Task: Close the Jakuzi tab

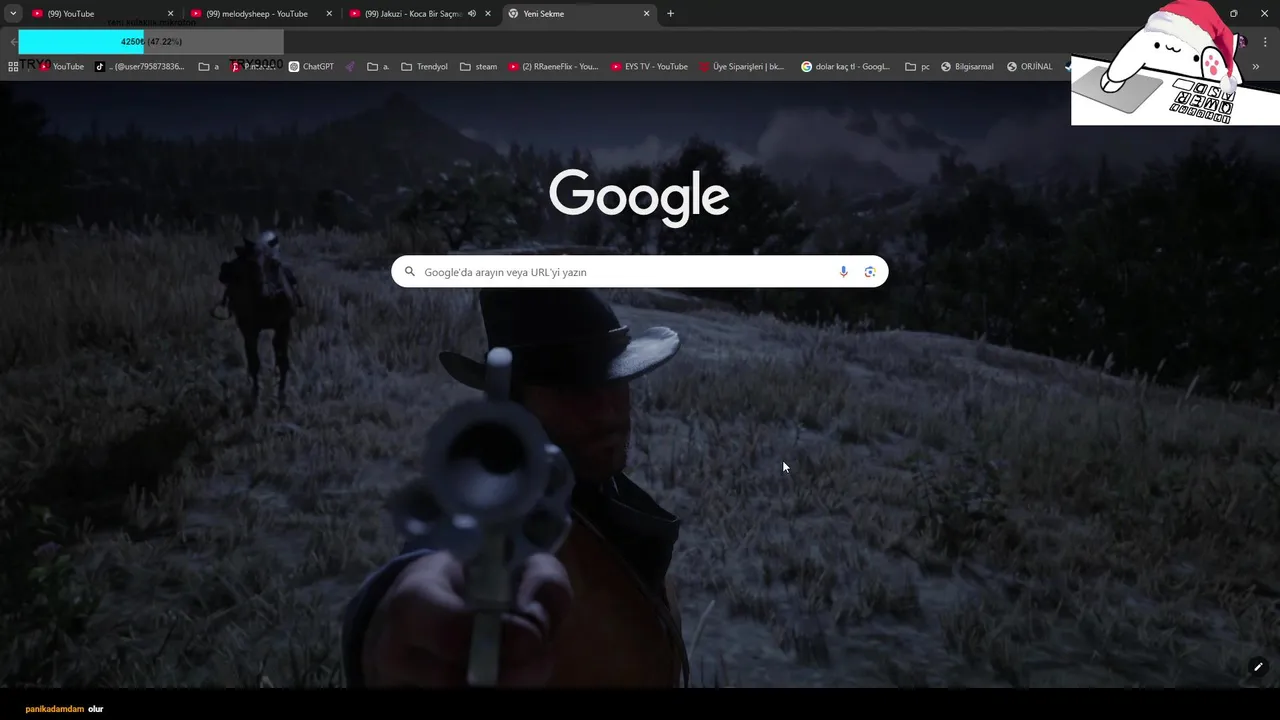Action: [488, 14]
